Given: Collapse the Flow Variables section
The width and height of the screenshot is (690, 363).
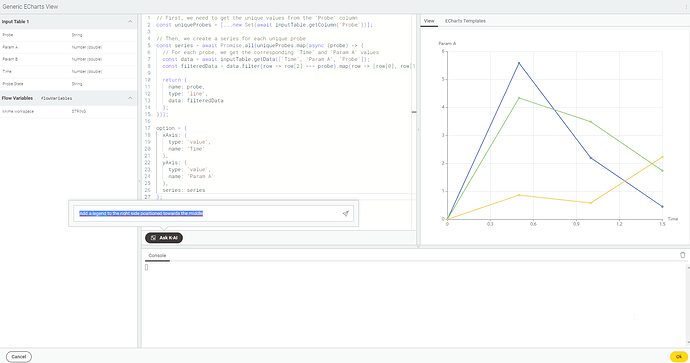Looking at the screenshot, I should (130, 98).
